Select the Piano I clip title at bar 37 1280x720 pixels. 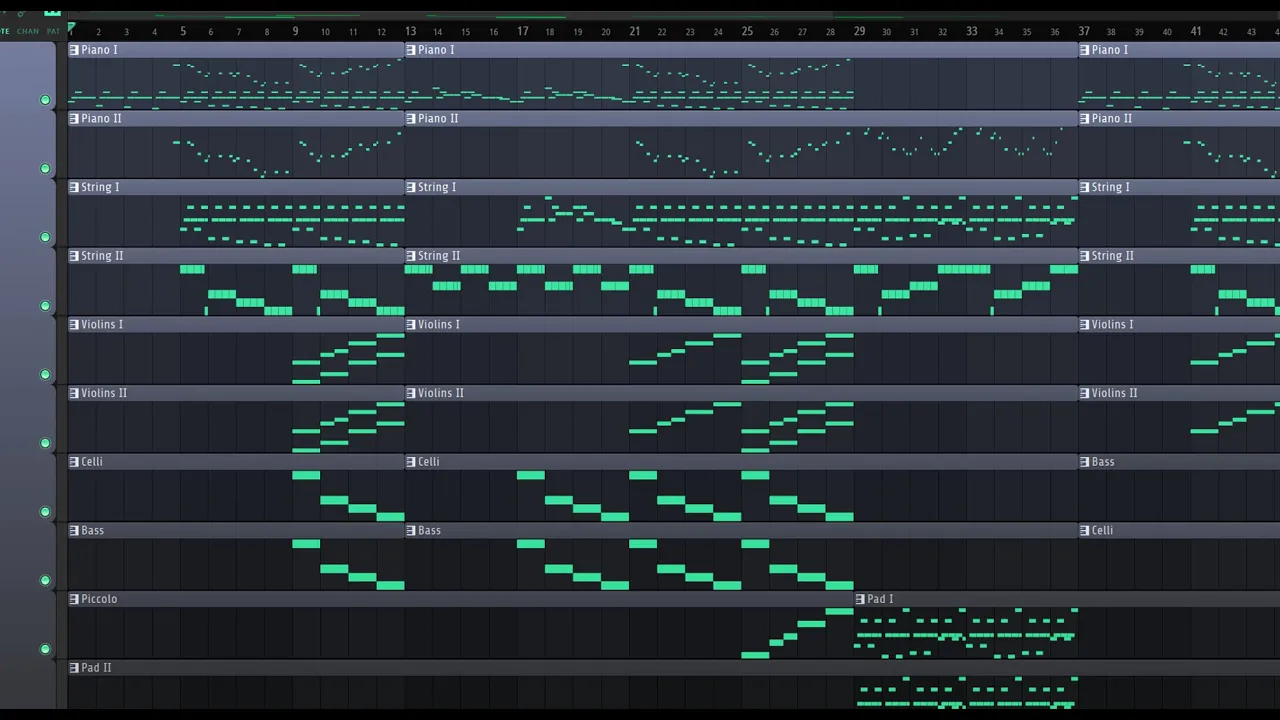click(1110, 50)
